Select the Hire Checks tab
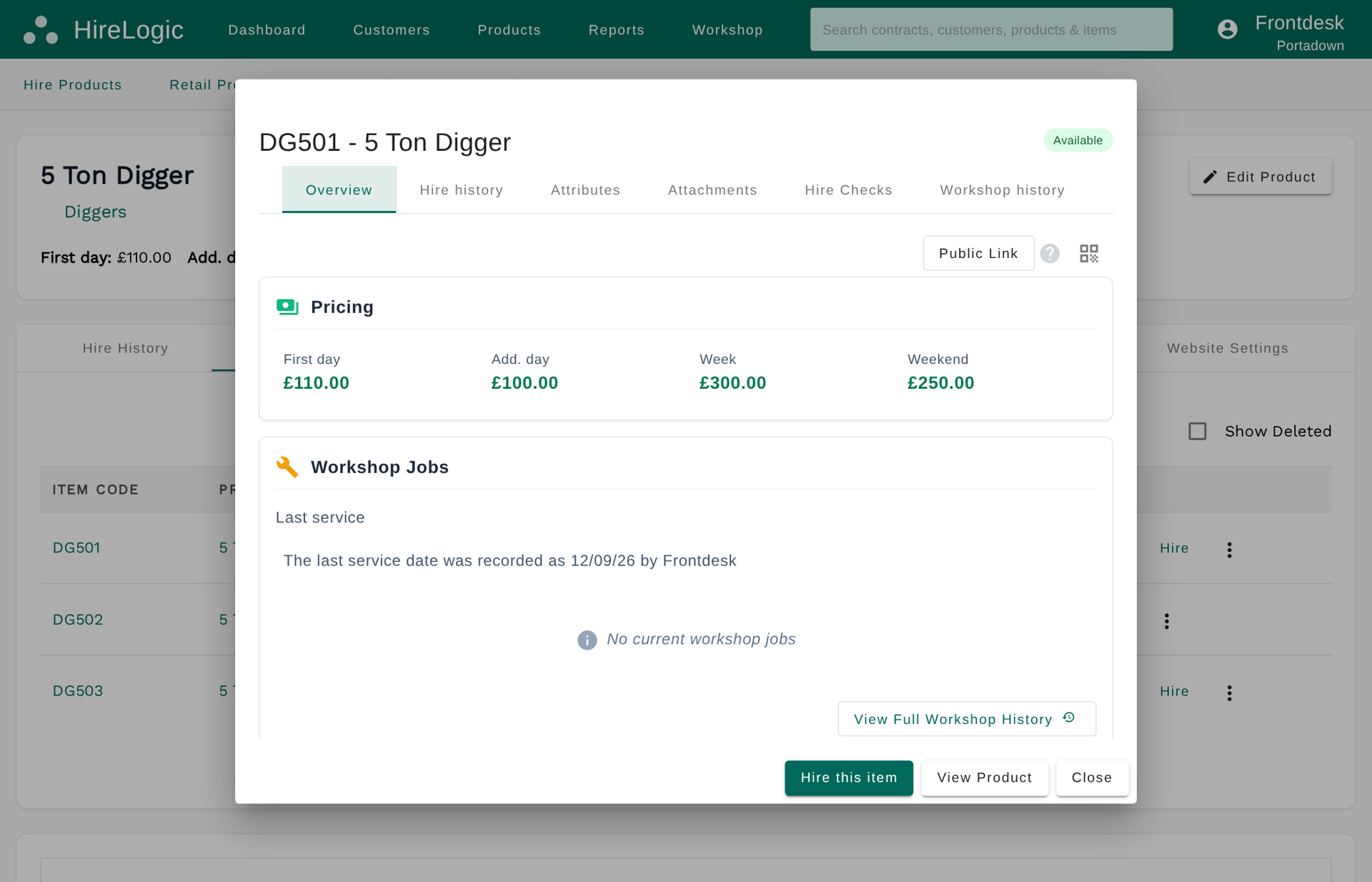The image size is (1372, 882). click(848, 189)
